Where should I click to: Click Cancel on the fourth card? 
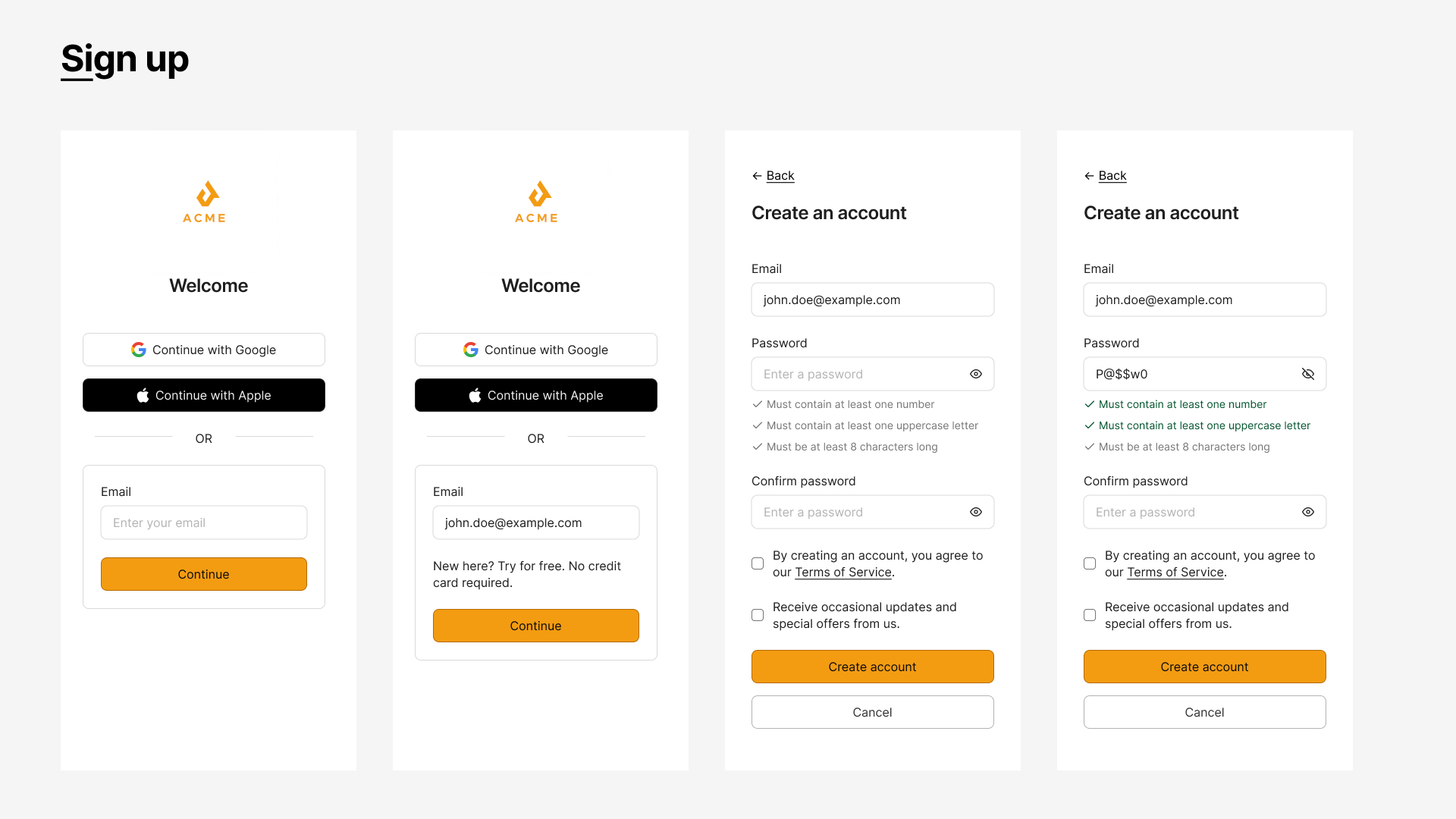point(1204,712)
